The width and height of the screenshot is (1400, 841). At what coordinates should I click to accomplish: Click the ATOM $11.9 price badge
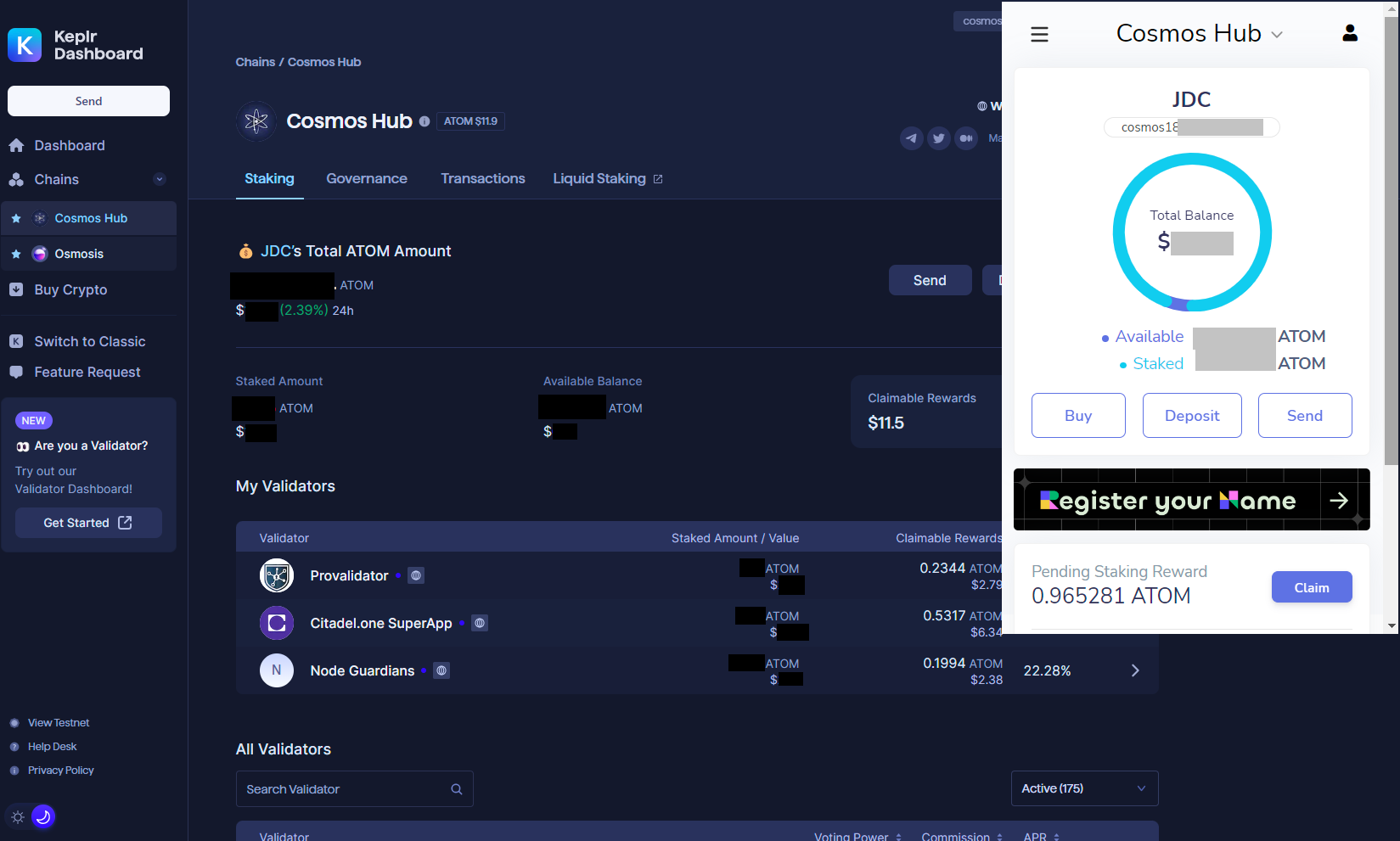(x=471, y=121)
